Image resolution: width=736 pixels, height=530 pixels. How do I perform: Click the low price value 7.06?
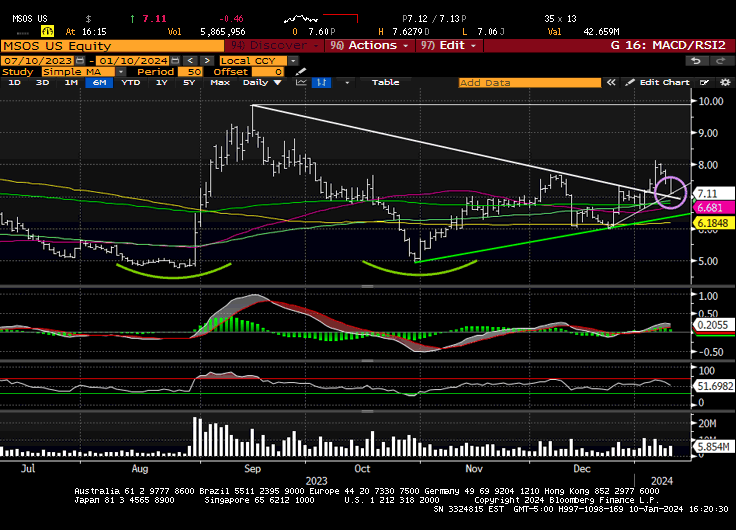[487, 31]
